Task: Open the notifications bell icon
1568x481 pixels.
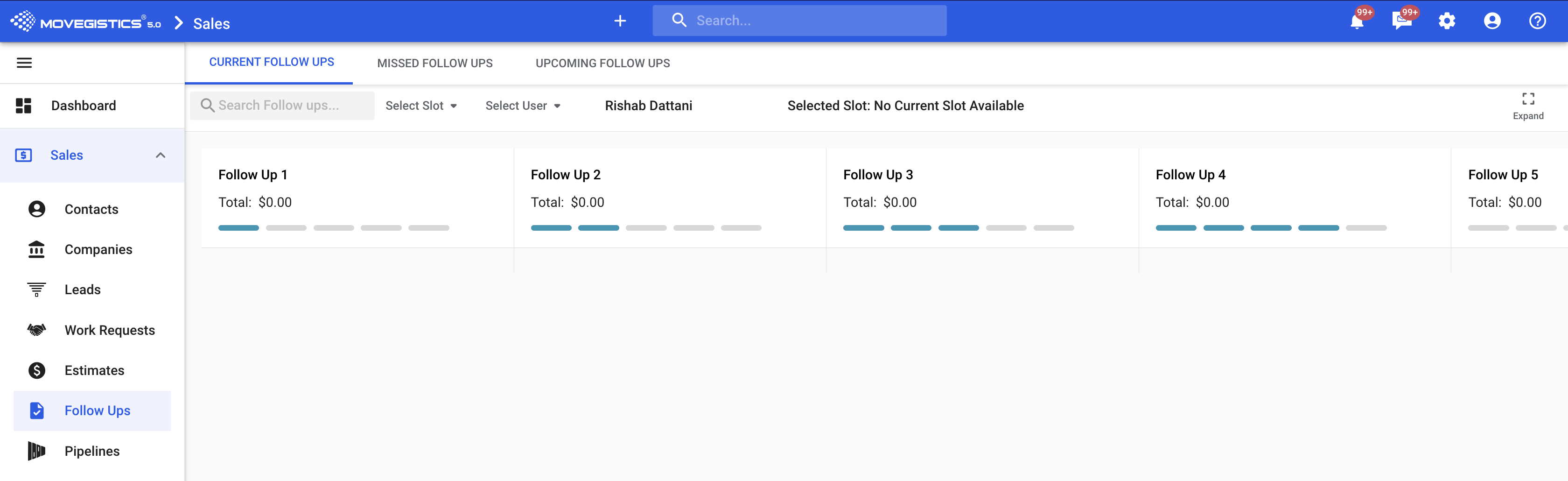Action: click(x=1357, y=22)
